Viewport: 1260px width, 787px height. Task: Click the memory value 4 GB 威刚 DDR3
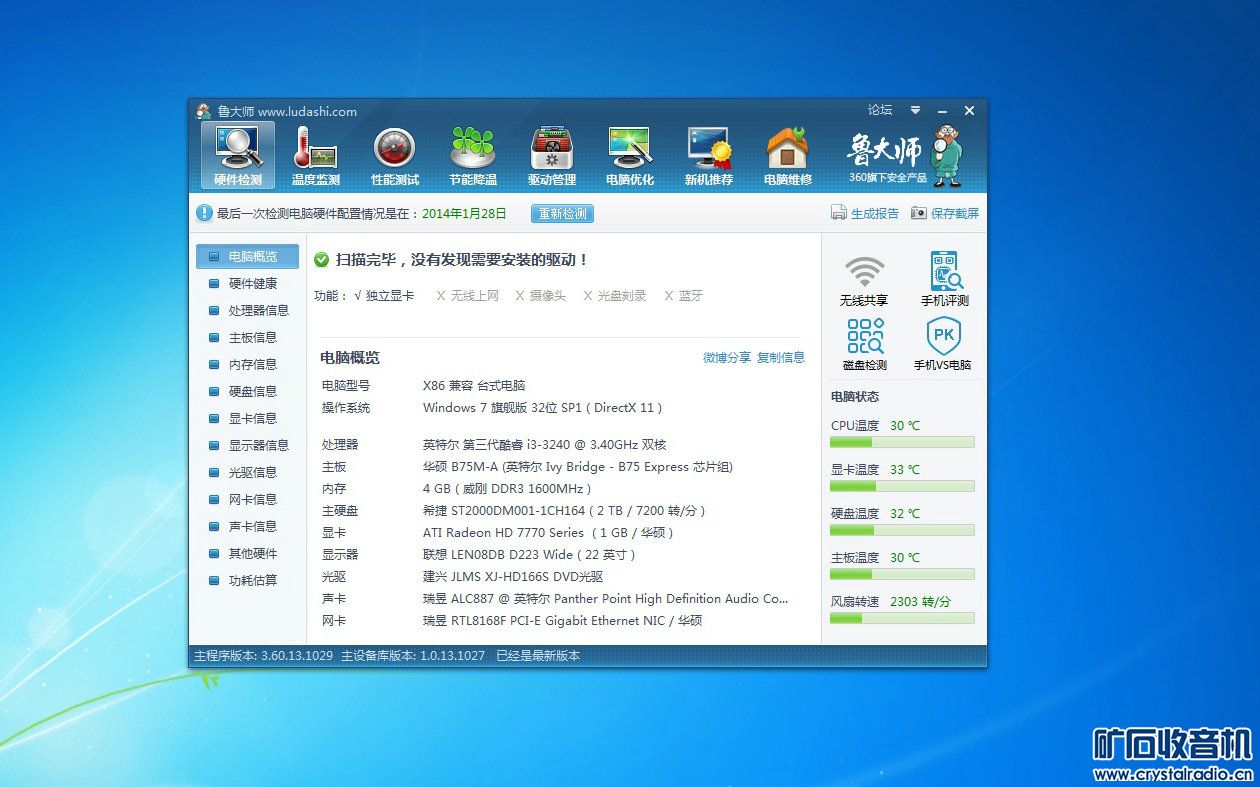coord(507,489)
